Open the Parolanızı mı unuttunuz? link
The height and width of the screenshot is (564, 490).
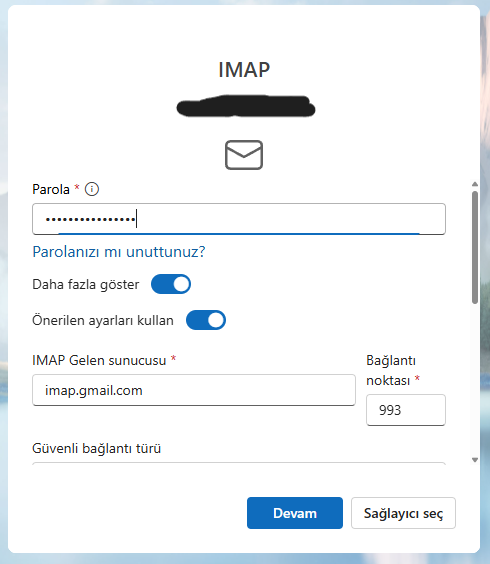click(119, 252)
